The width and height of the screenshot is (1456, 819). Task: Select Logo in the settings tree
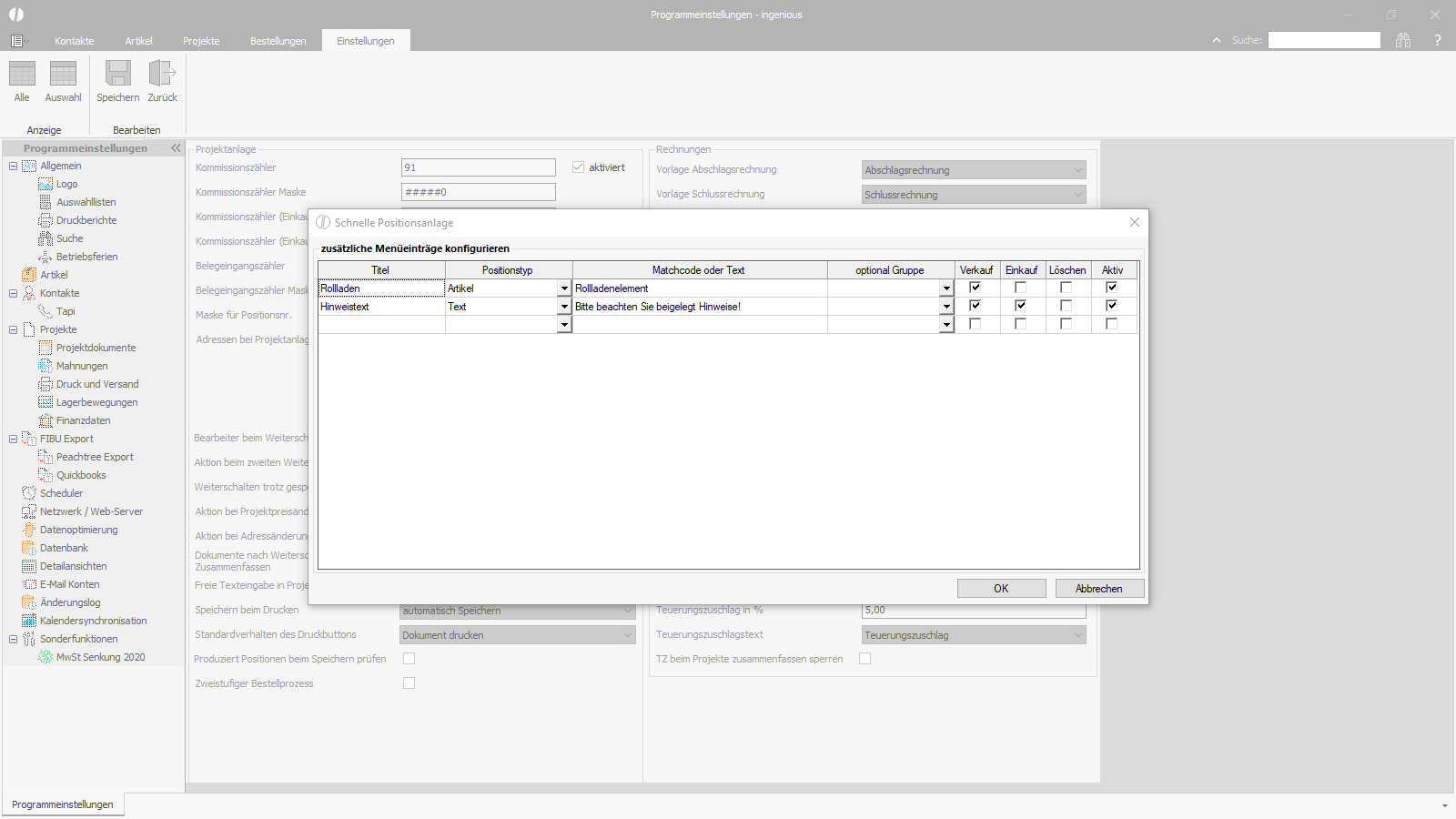(66, 184)
